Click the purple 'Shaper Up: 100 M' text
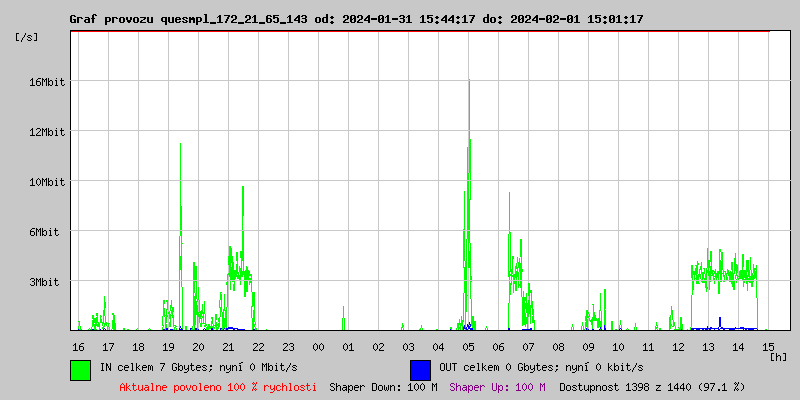 [x=497, y=387]
